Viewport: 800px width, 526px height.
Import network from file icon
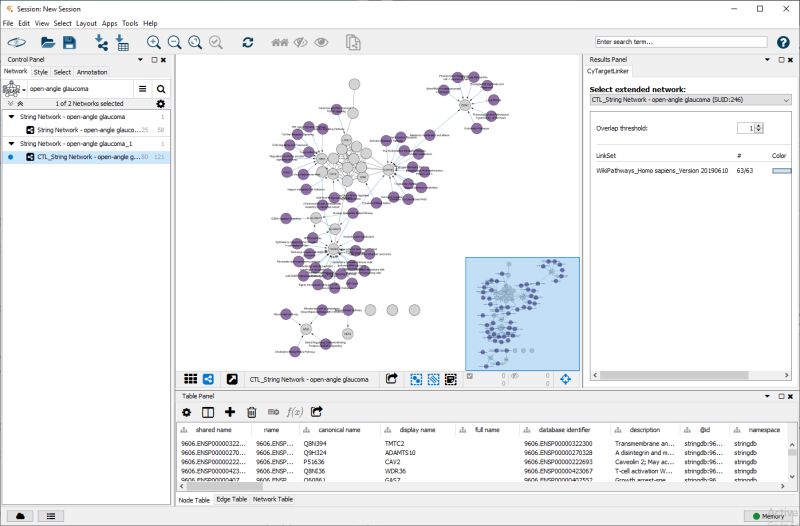(x=101, y=42)
